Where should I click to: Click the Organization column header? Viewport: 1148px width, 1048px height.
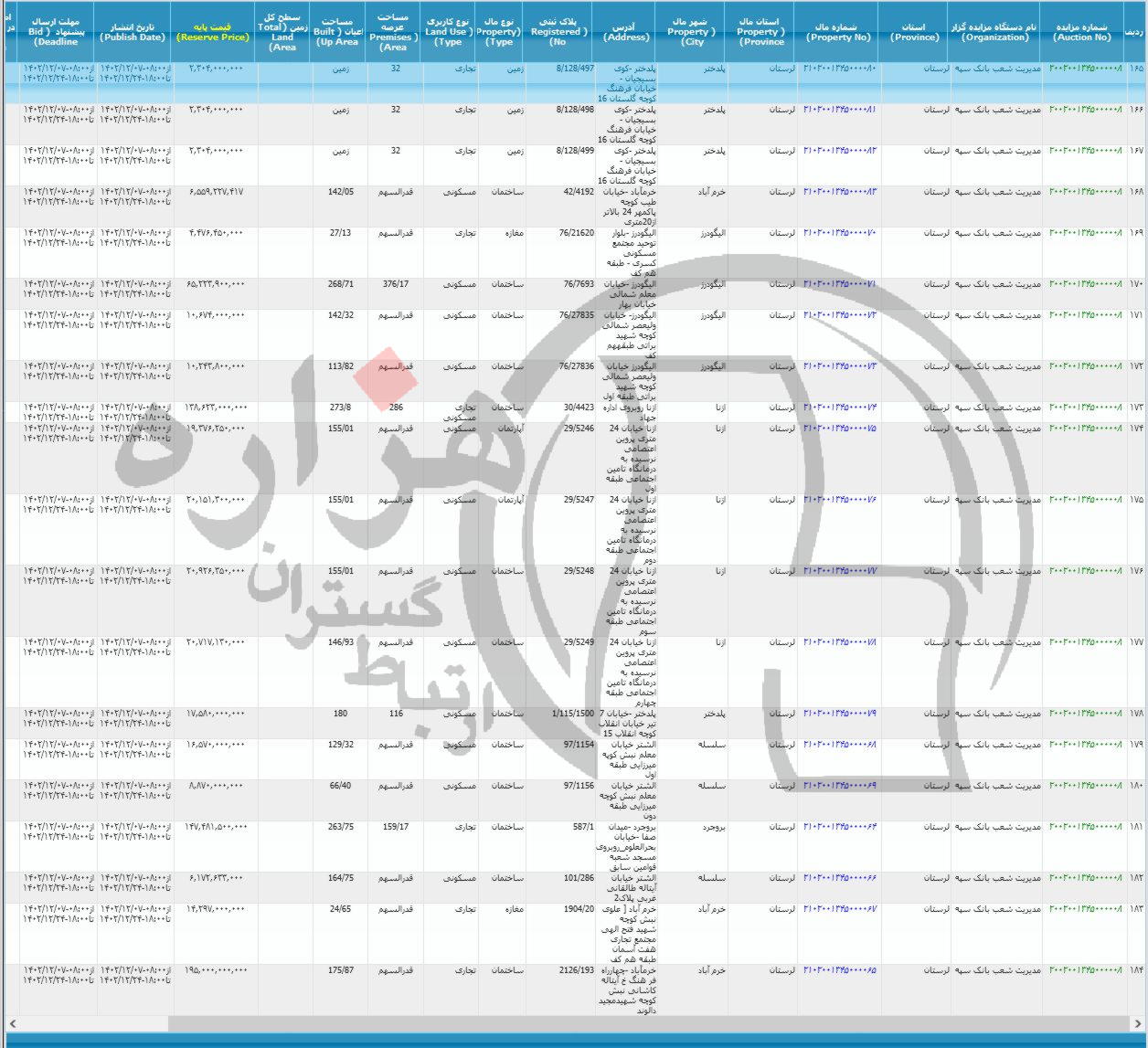pyautogui.click(x=995, y=32)
